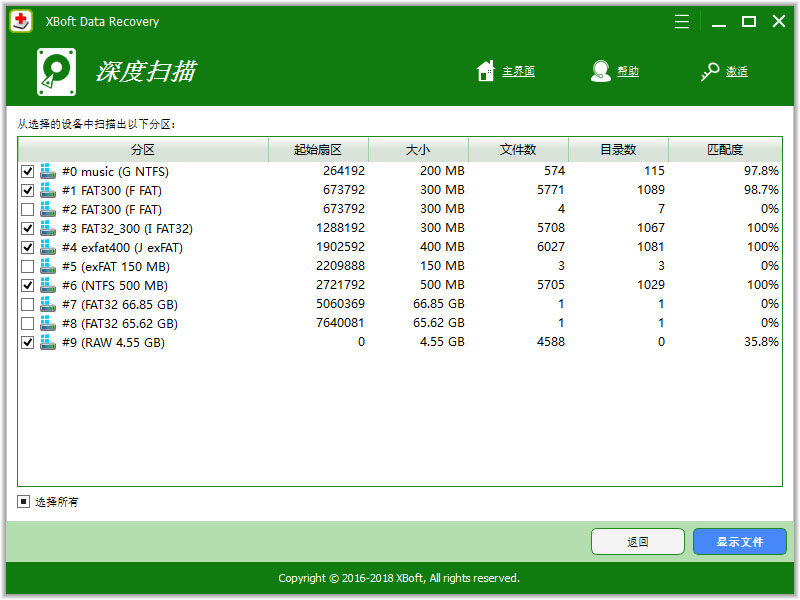Viewport: 800px width, 600px height.
Task: Click size value 150 MB
Action: [x=442, y=265]
